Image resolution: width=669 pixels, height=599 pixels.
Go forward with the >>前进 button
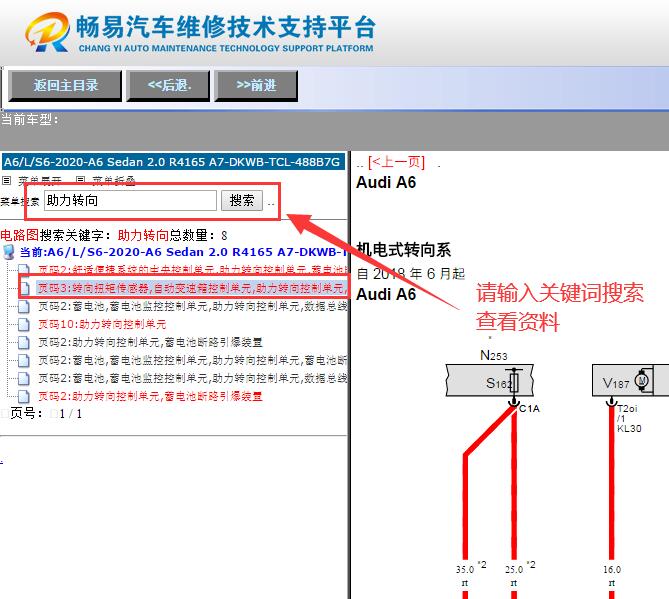[256, 86]
